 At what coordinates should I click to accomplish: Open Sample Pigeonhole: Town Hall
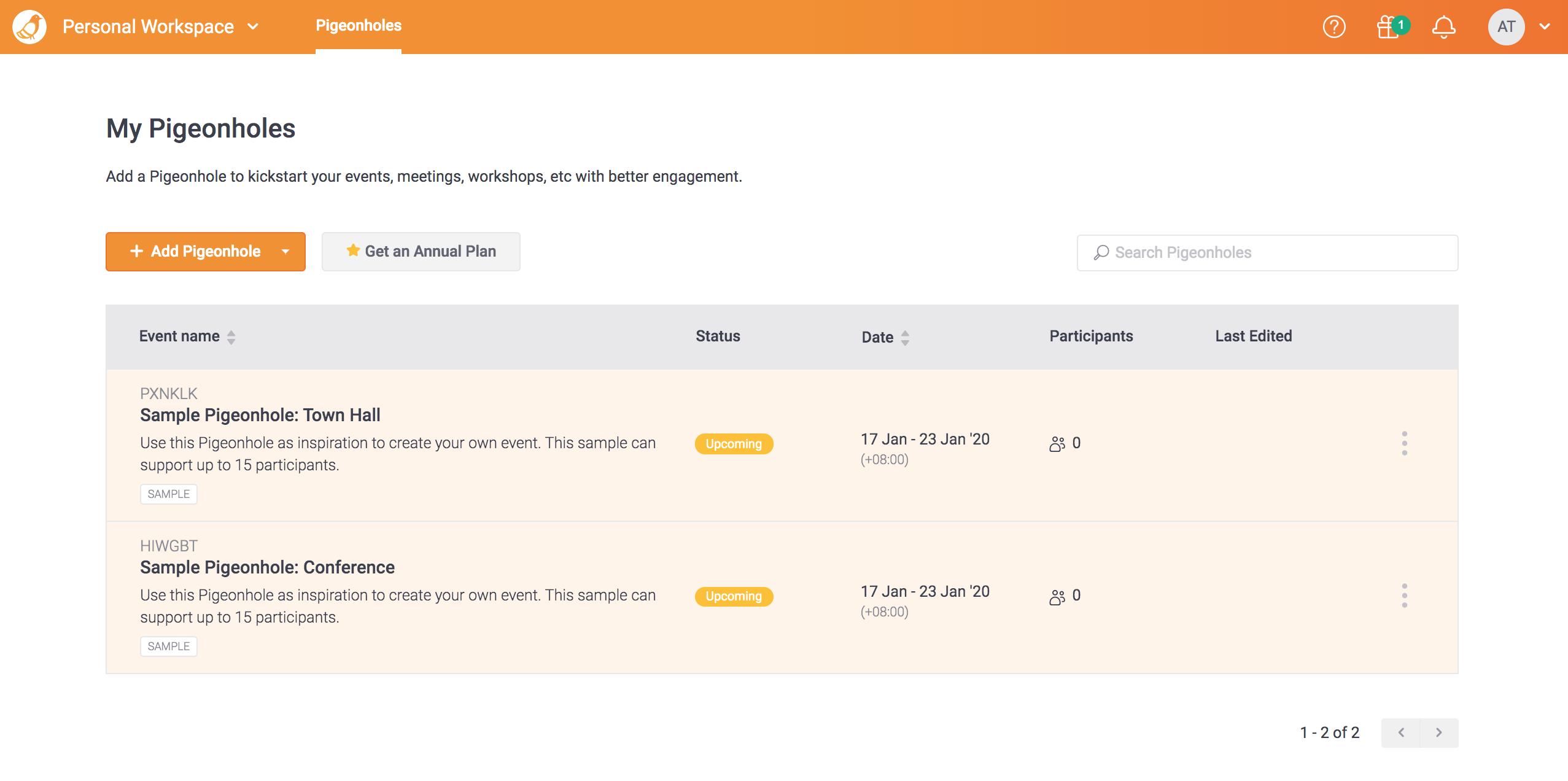[x=260, y=415]
